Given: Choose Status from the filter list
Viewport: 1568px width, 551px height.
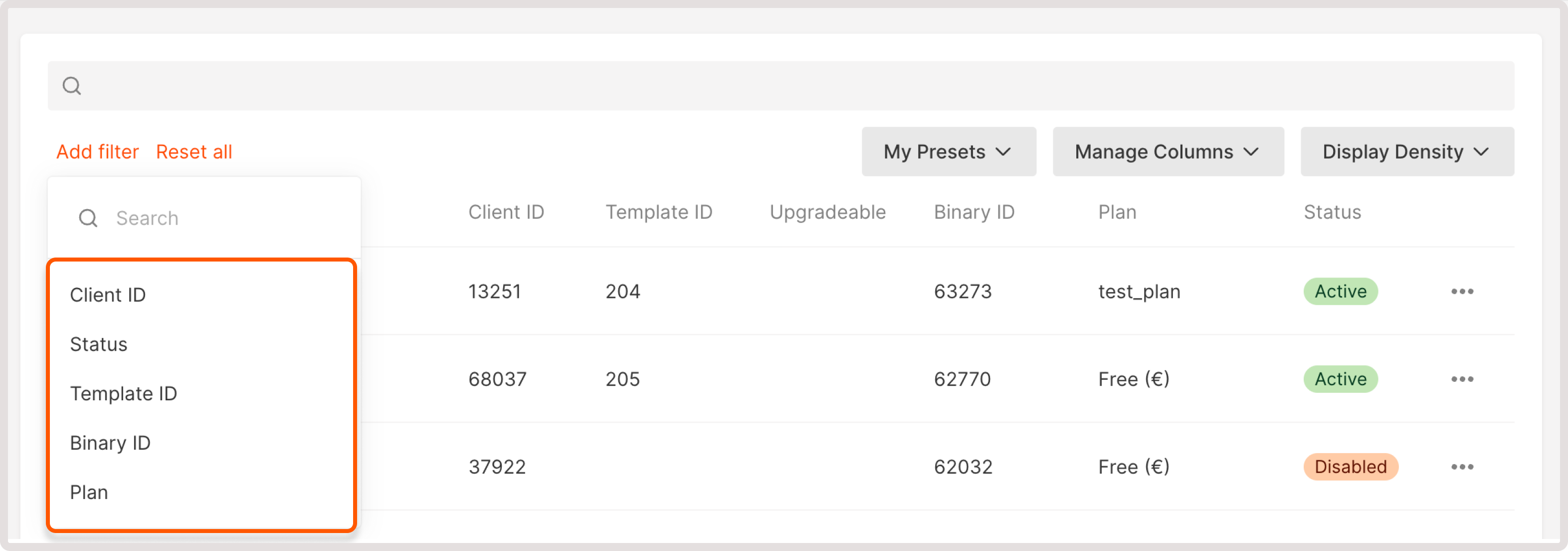Looking at the screenshot, I should 99,344.
